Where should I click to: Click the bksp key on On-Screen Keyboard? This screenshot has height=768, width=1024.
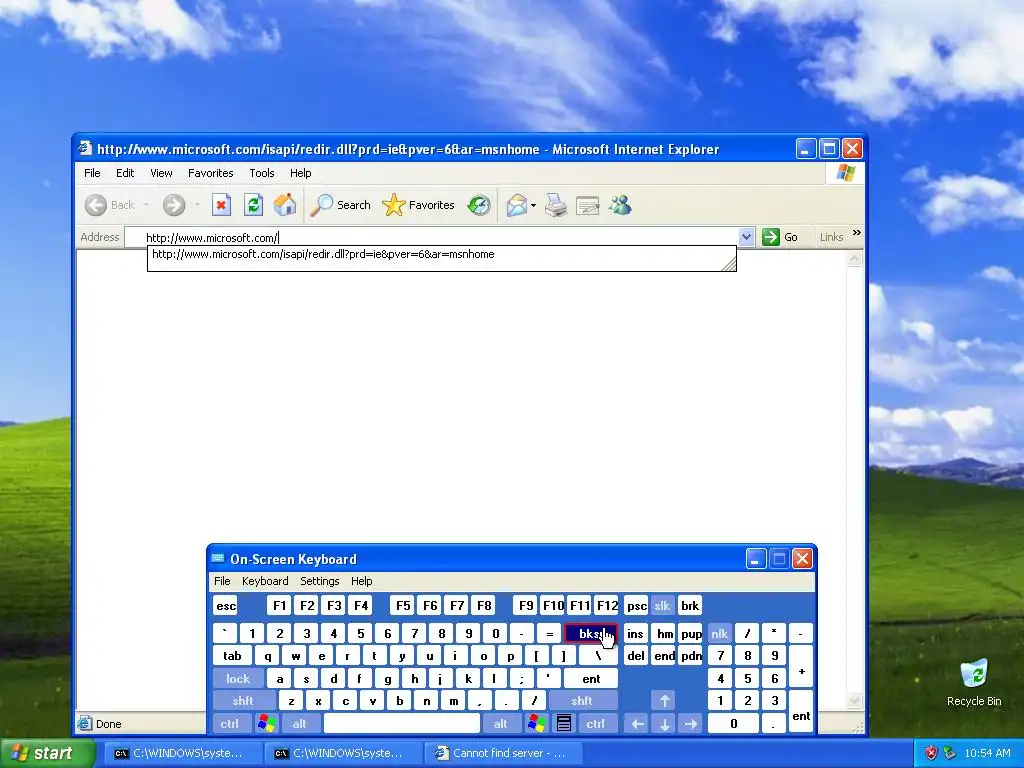(590, 633)
